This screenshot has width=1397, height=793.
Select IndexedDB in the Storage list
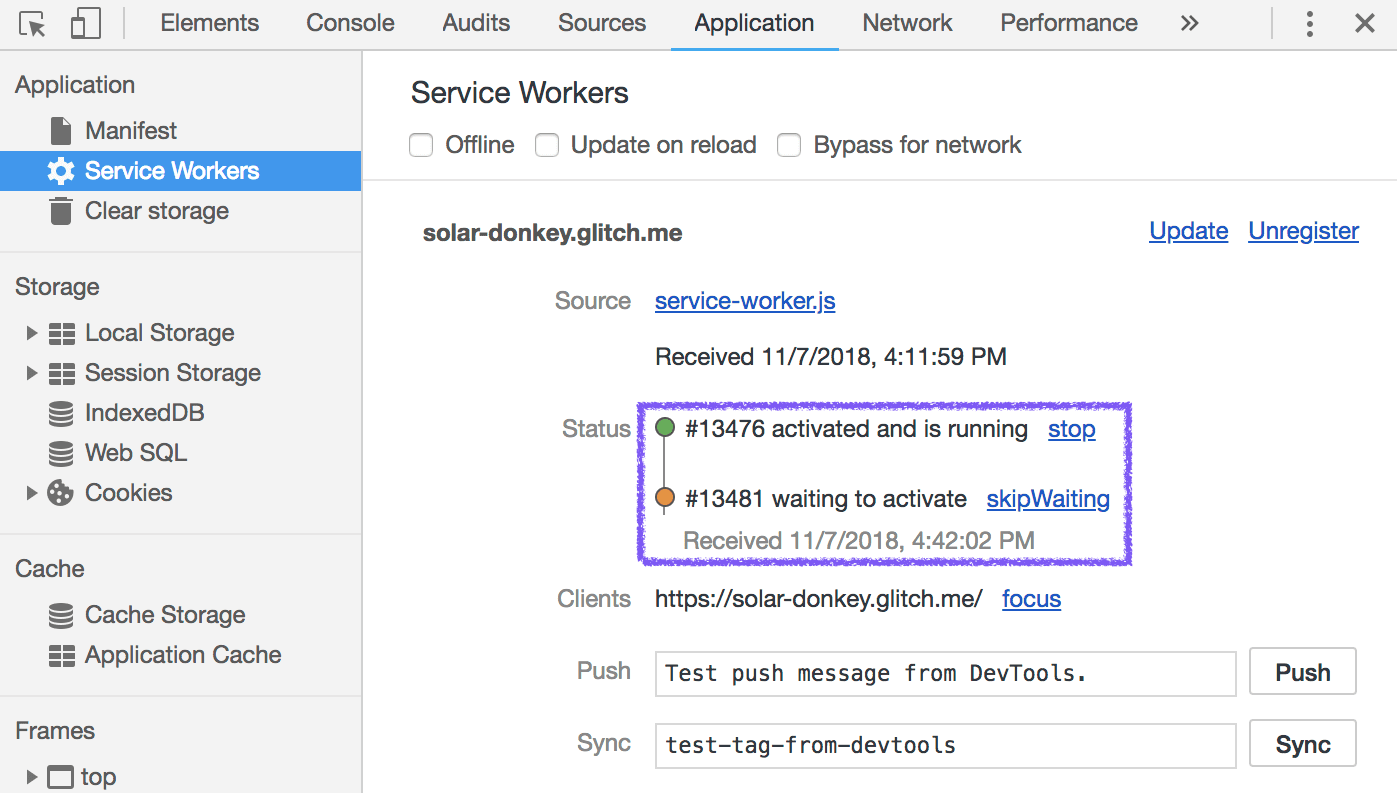pyautogui.click(x=145, y=412)
